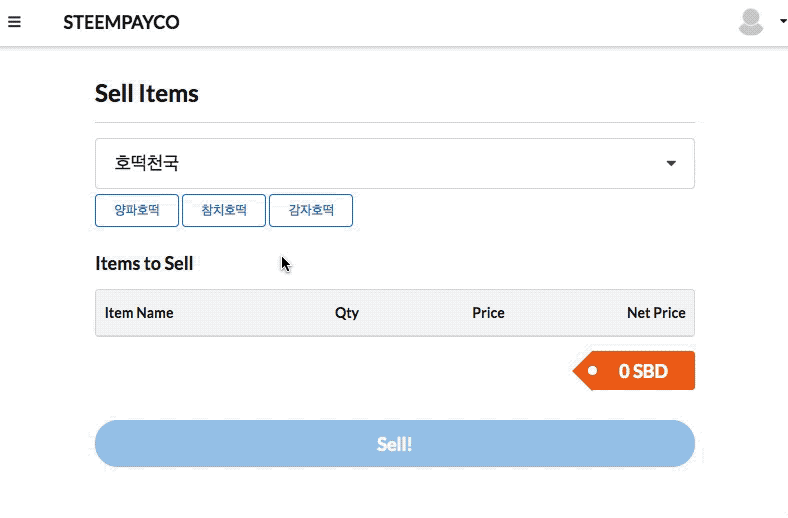Image resolution: width=788 pixels, height=518 pixels.
Task: Select the Item Name column header
Action: 139,313
